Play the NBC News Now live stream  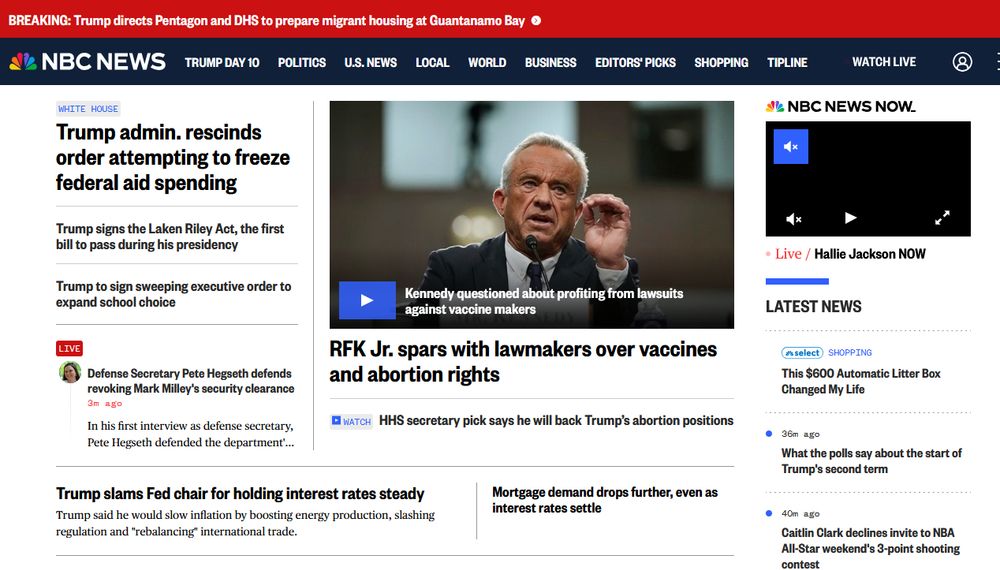[x=850, y=218]
